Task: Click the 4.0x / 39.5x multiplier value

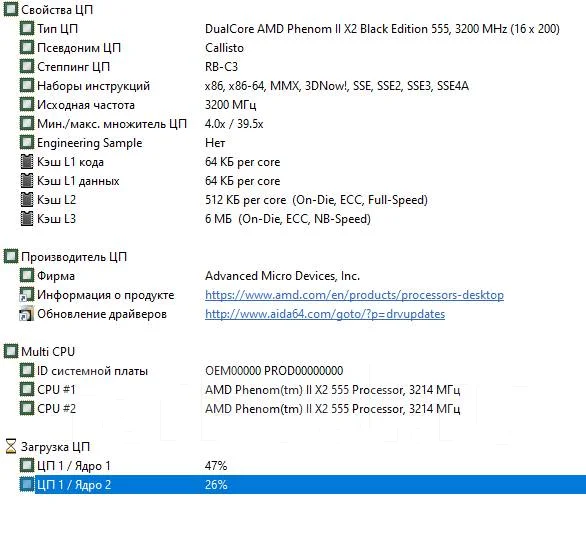Action: click(x=234, y=124)
